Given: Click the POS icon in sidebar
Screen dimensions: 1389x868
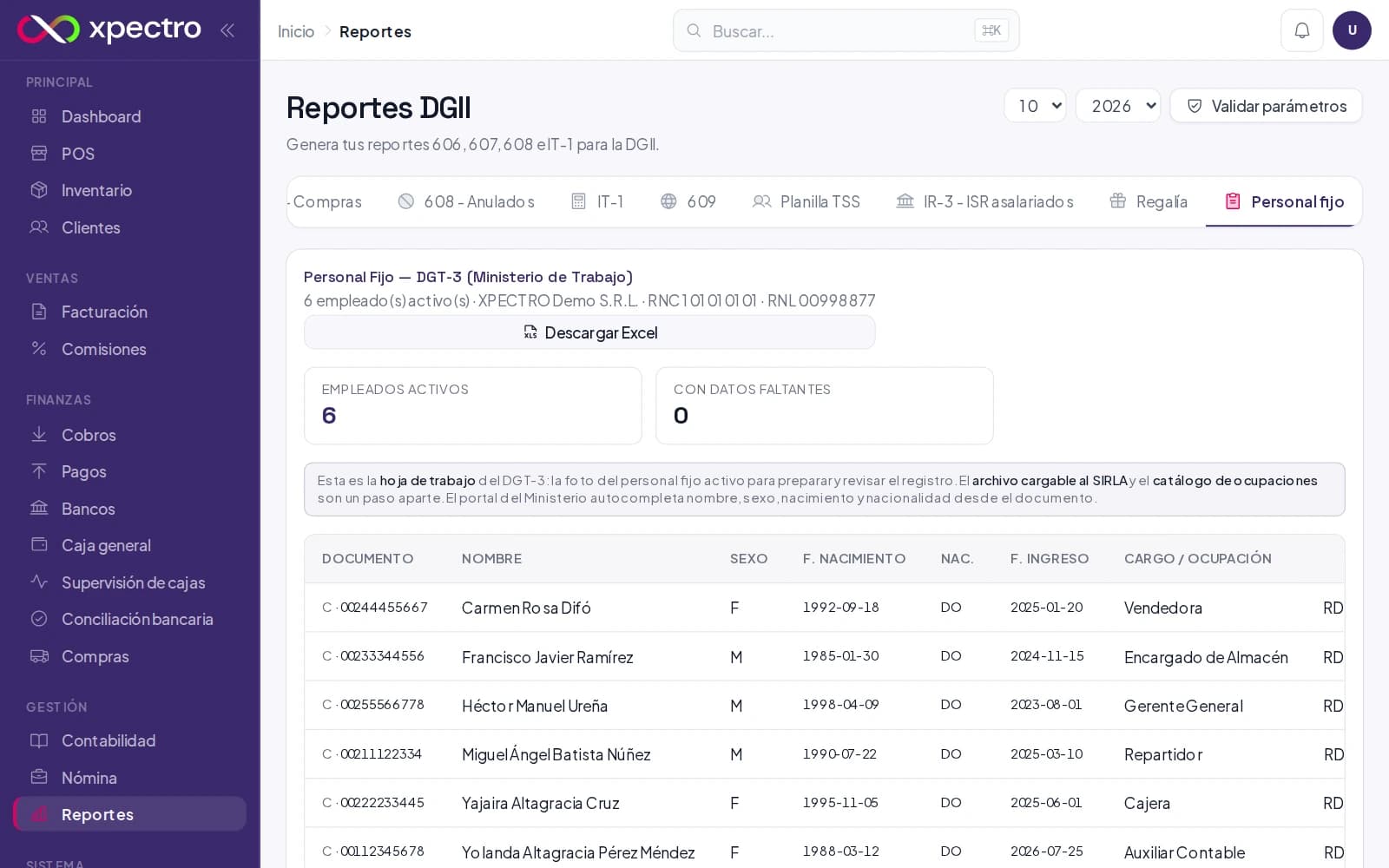Looking at the screenshot, I should click(39, 153).
